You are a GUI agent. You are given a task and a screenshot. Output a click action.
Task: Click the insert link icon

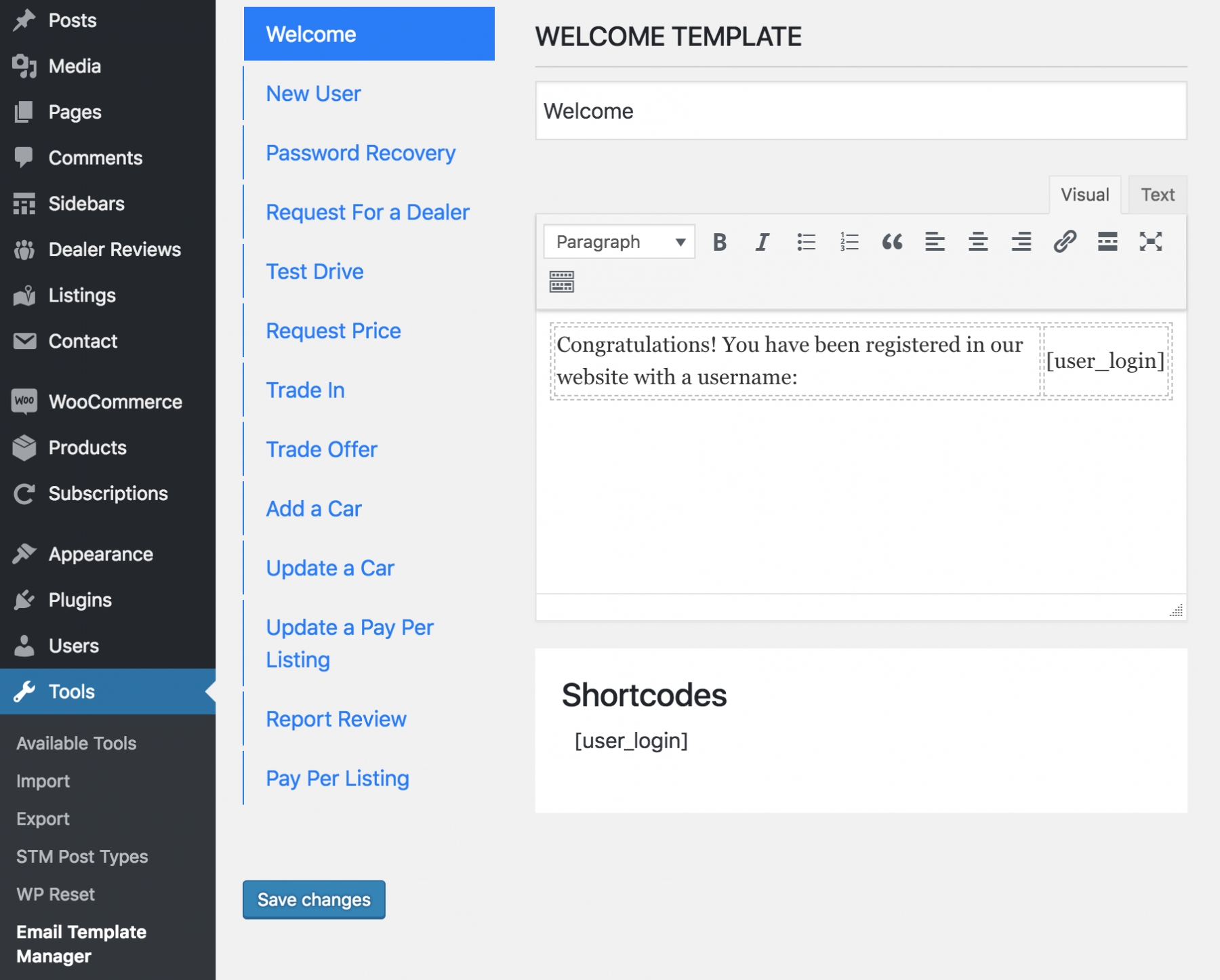1064,242
